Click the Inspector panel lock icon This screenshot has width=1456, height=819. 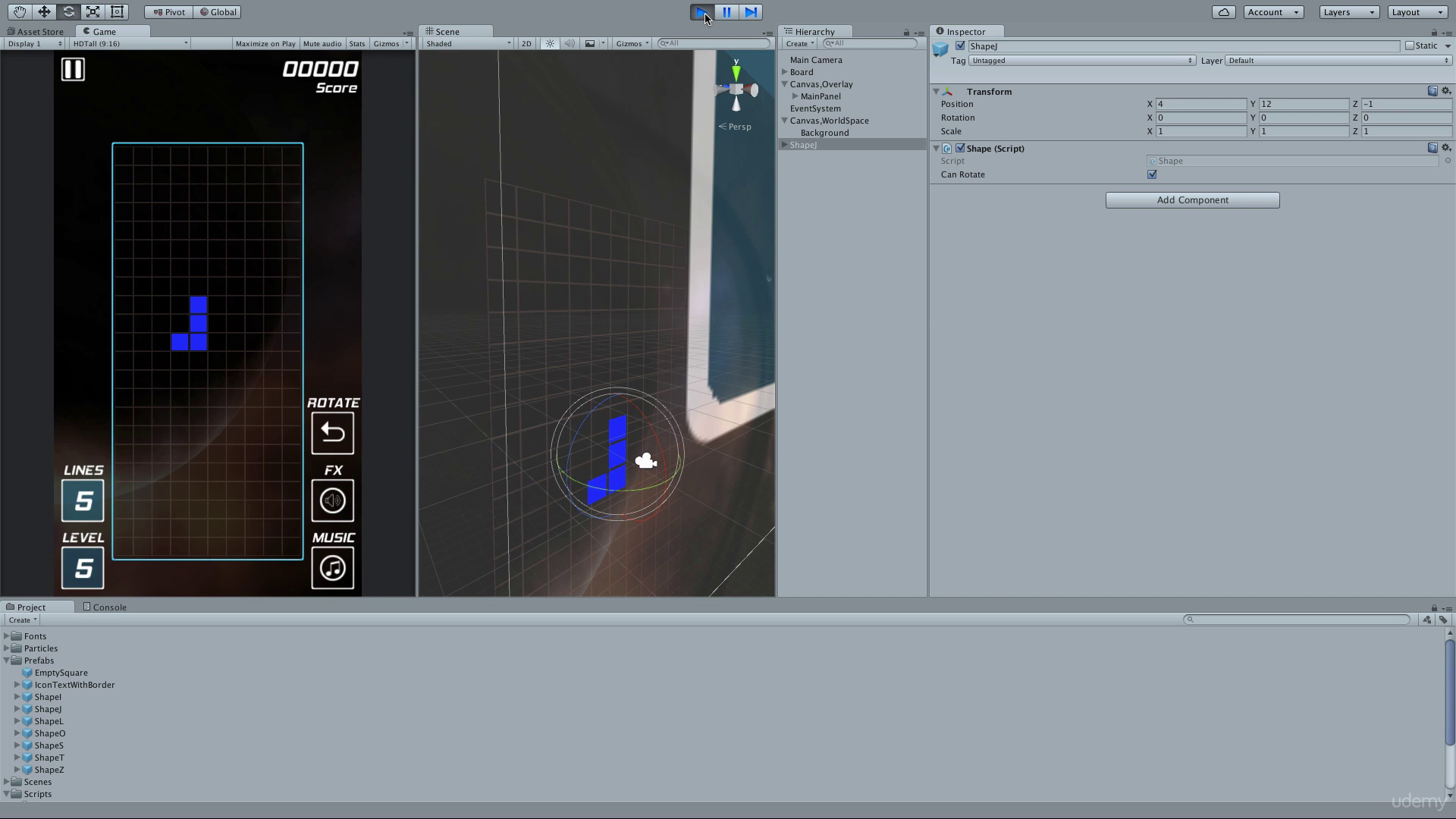point(1434,33)
